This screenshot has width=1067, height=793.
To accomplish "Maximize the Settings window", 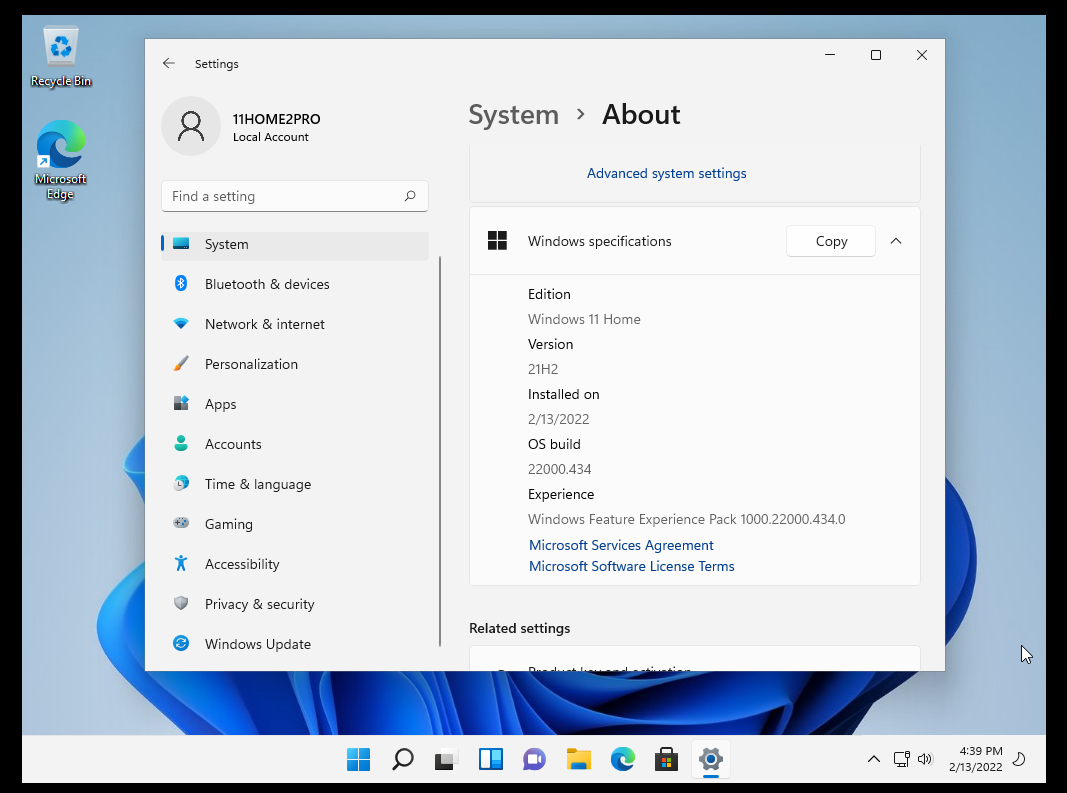I will pos(876,55).
